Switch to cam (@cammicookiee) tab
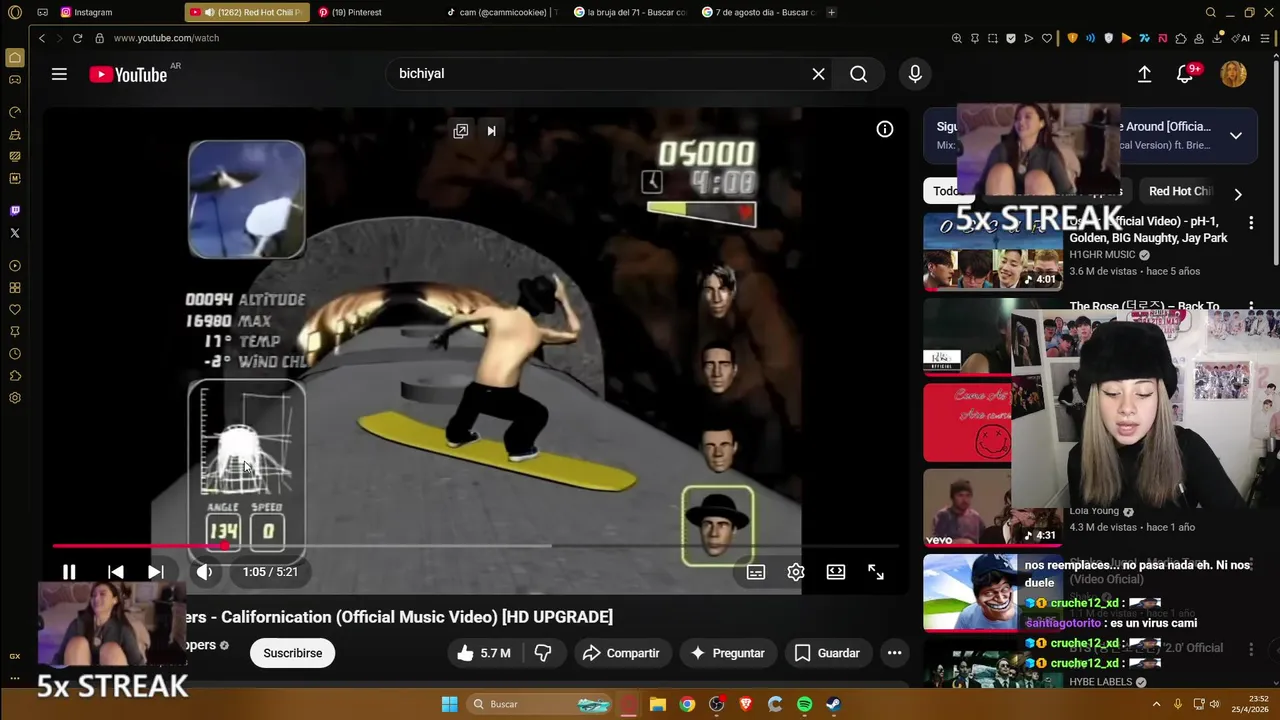Screen dimensions: 1280x720 click(x=502, y=12)
